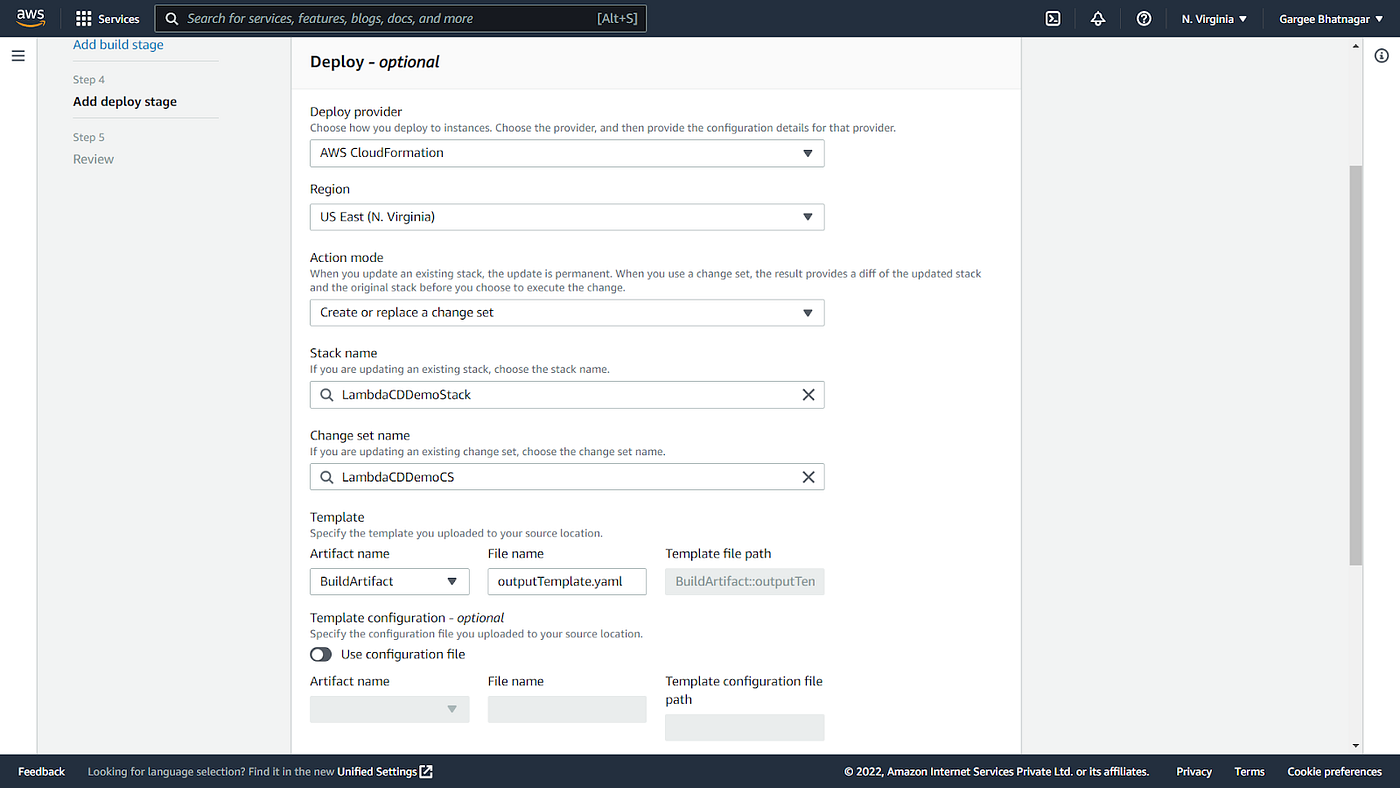Open the Deploy provider dropdown

coord(567,152)
